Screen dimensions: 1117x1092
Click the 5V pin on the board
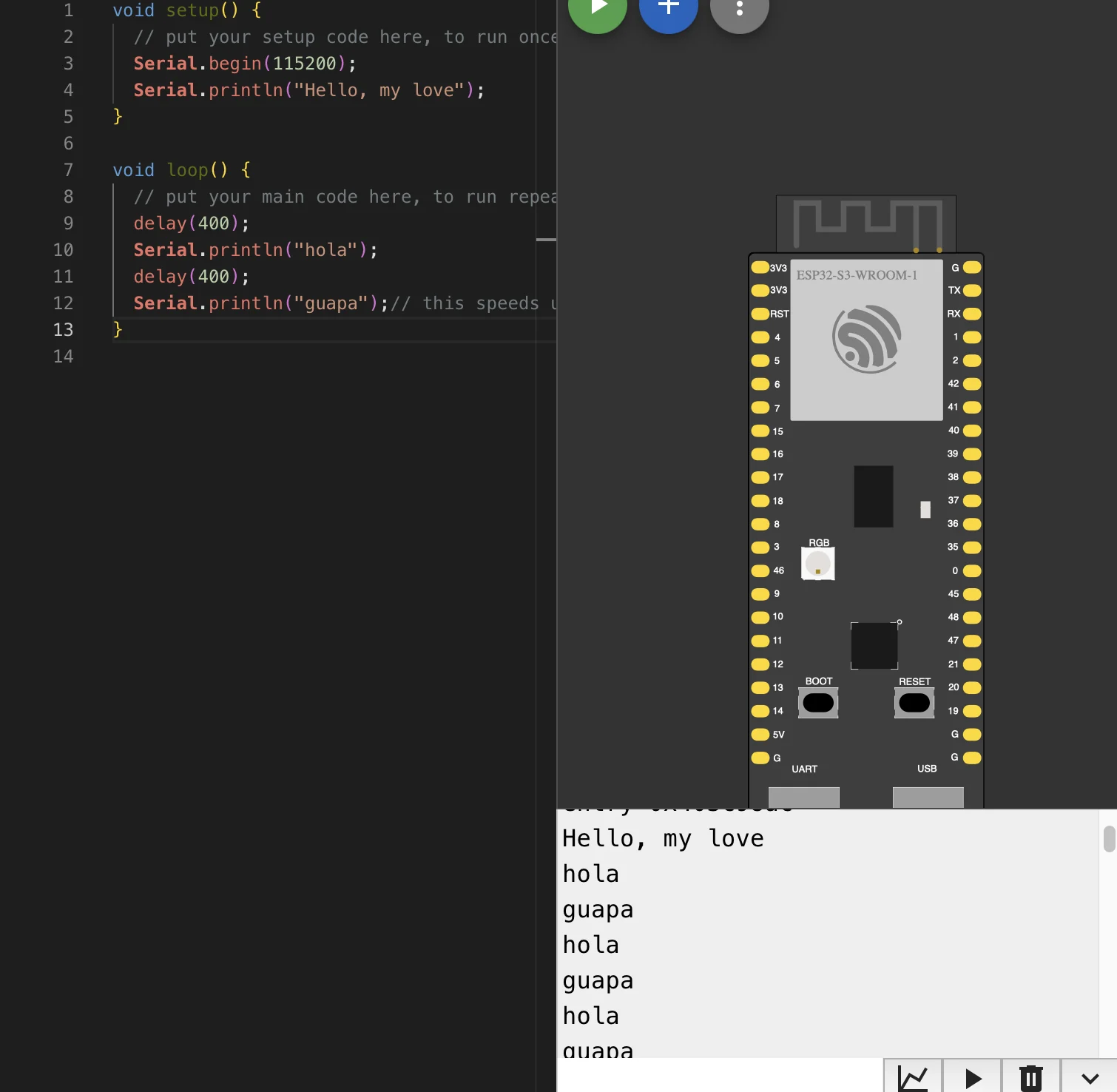760,735
